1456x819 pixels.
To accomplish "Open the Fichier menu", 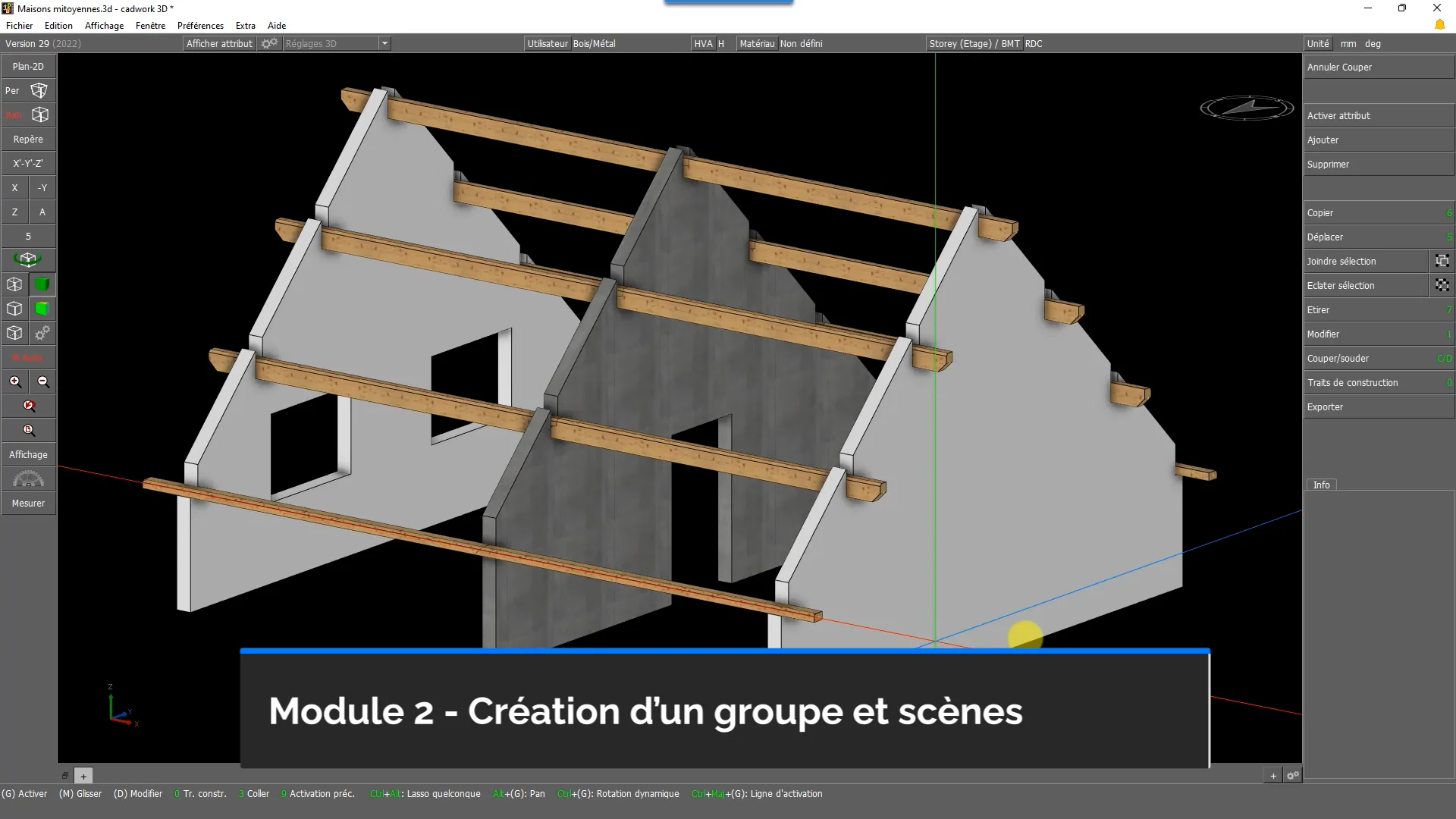I will 20,25.
